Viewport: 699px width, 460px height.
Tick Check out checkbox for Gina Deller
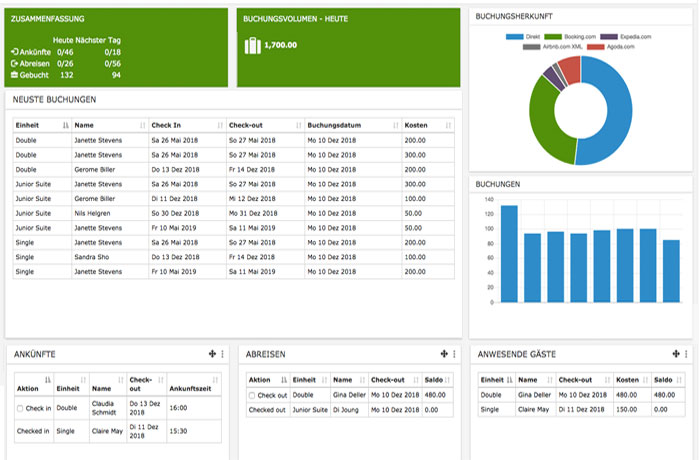click(252, 395)
